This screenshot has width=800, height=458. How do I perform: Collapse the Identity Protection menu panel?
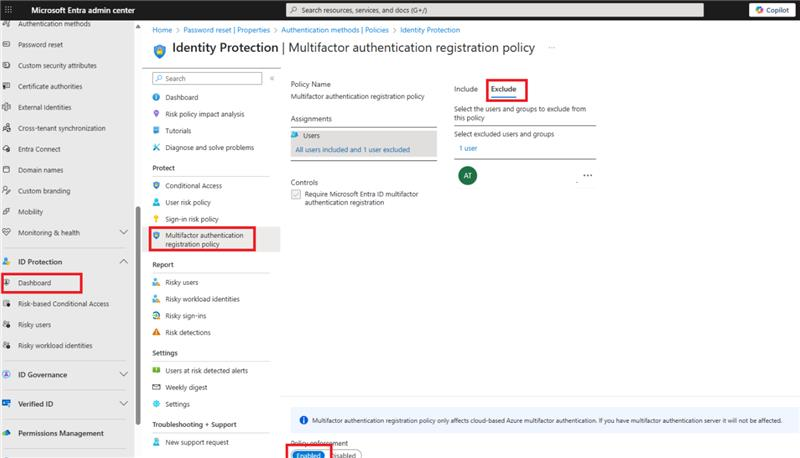[x=272, y=79]
